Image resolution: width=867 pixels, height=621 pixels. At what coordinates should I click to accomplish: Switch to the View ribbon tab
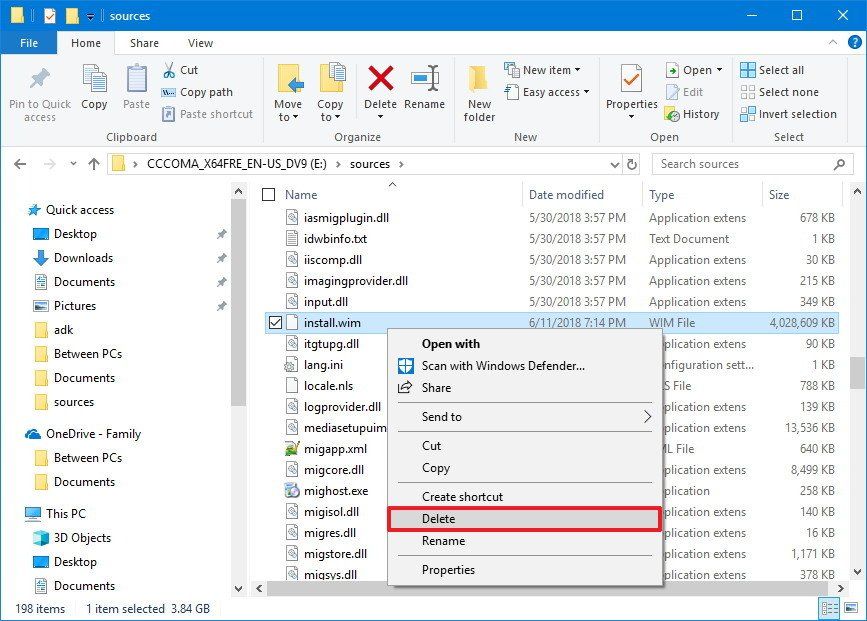pos(199,43)
